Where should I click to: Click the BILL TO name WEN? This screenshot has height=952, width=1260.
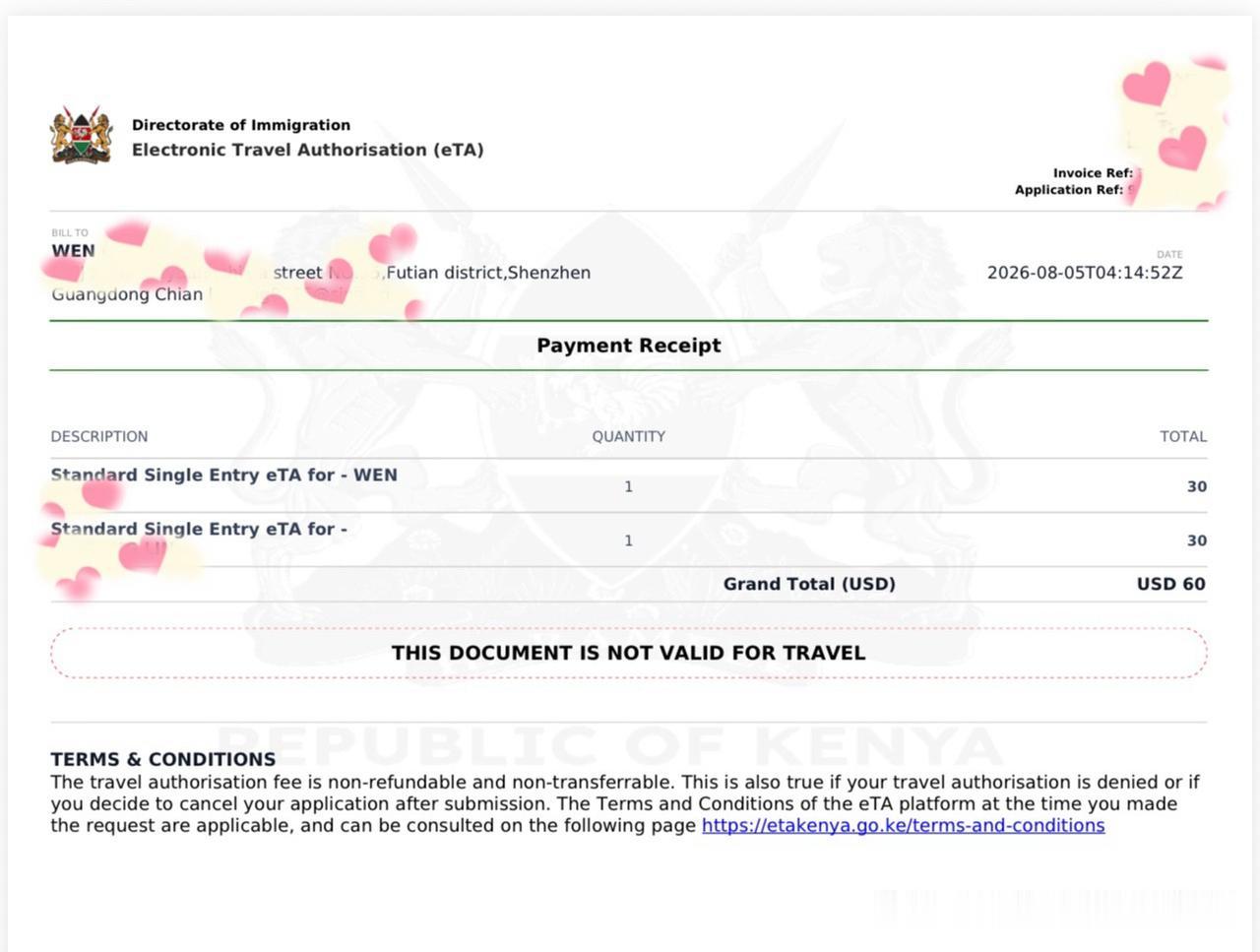pyautogui.click(x=74, y=250)
